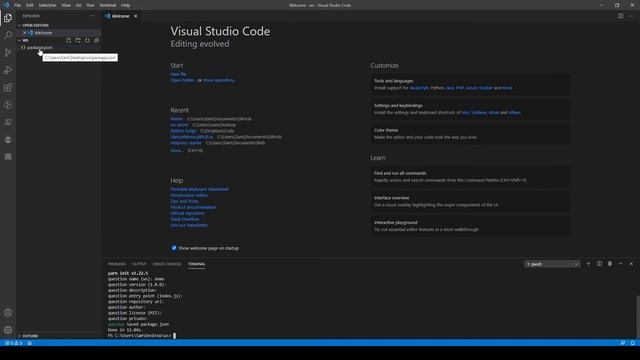Image resolution: width=640 pixels, height=360 pixels.
Task: Open the terminal selector dropdown
Action: coord(552,264)
